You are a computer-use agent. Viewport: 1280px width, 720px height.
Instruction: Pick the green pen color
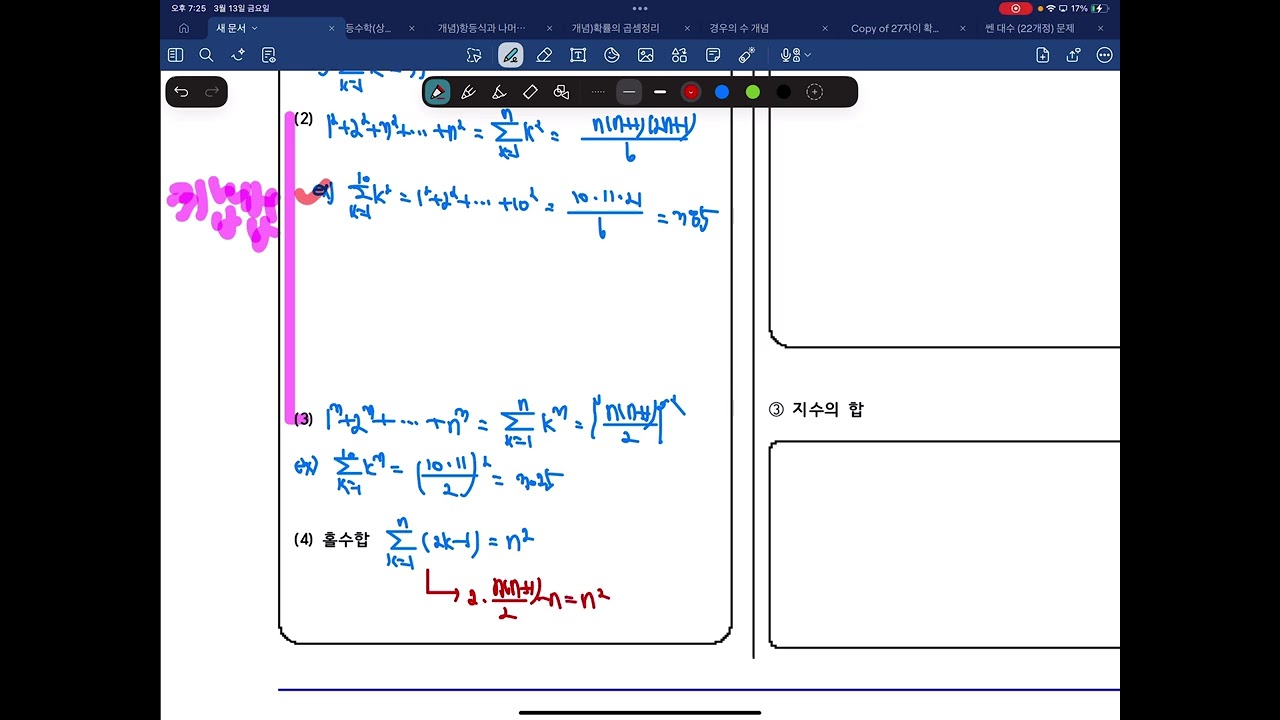point(753,92)
